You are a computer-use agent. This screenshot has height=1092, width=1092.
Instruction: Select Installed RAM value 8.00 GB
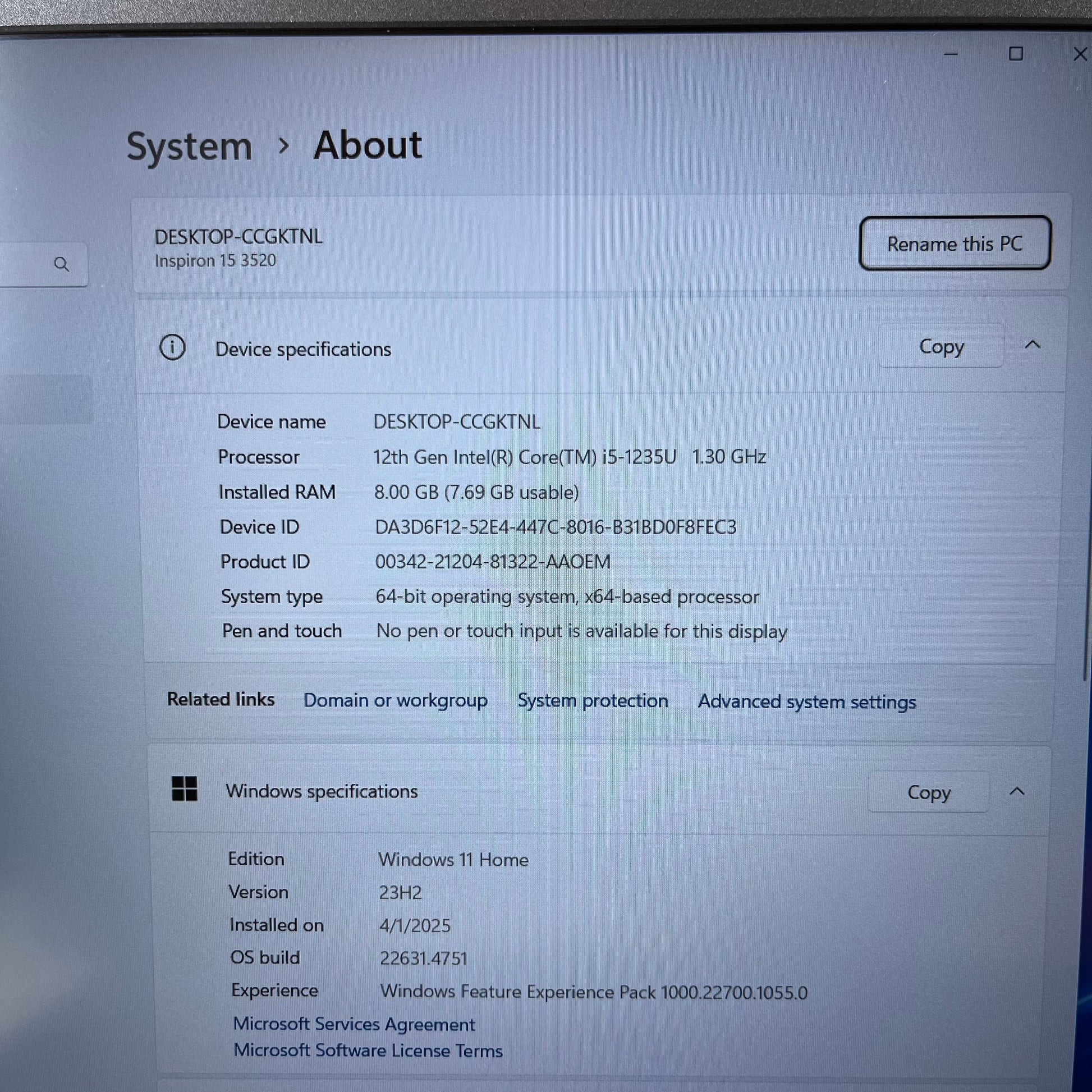click(476, 492)
